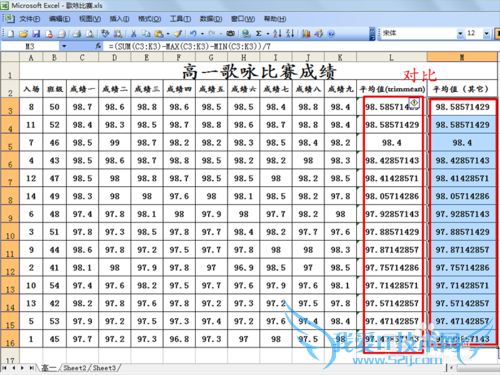Open the Name Box dropdown arrow
Viewport: 500px width, 375px height.
click(x=64, y=46)
